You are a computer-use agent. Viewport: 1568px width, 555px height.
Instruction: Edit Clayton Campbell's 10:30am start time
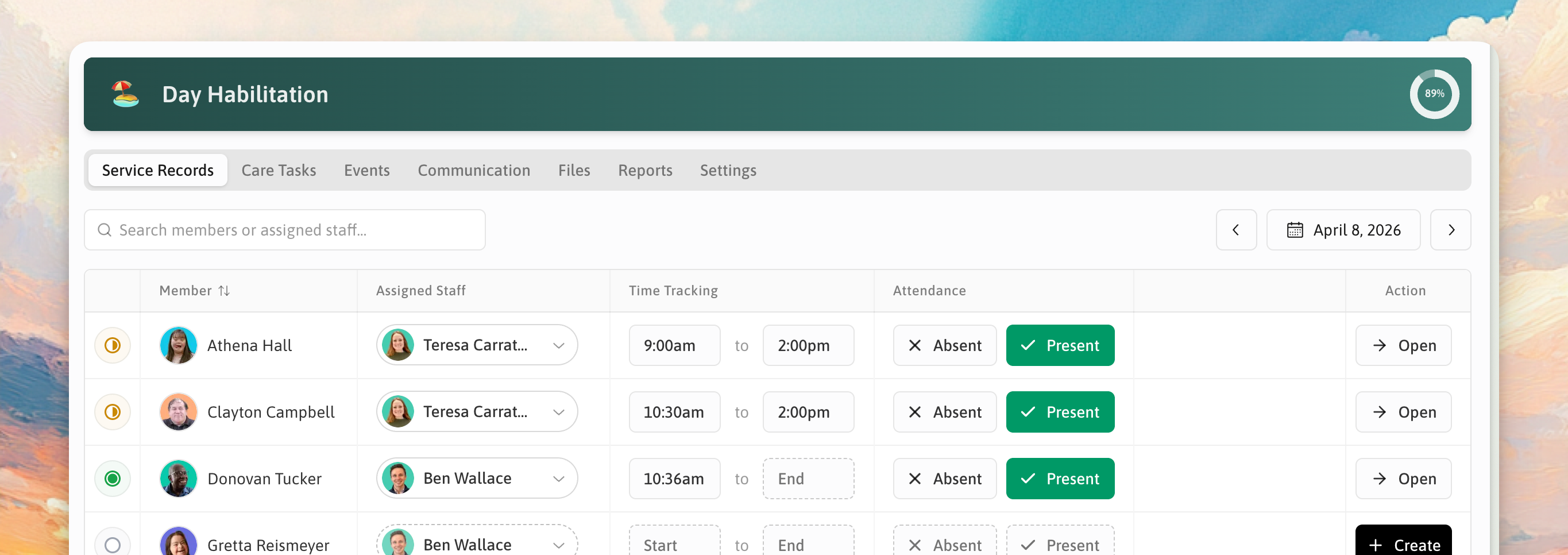point(674,412)
